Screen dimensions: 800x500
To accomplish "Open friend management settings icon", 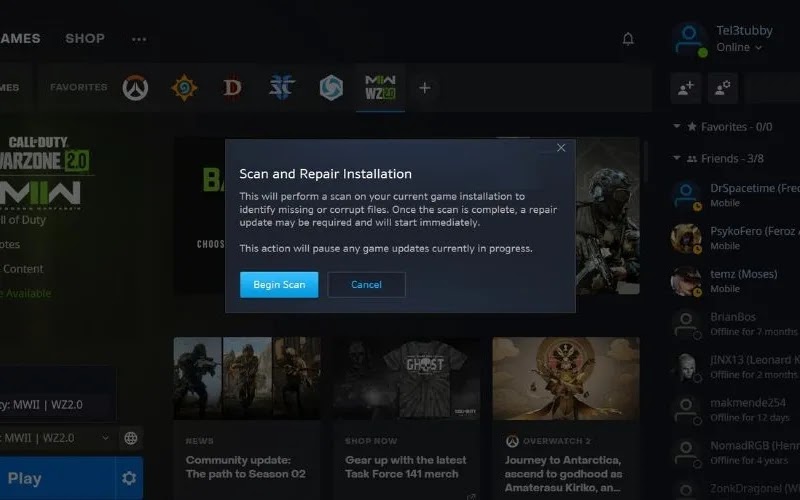I will (722, 88).
